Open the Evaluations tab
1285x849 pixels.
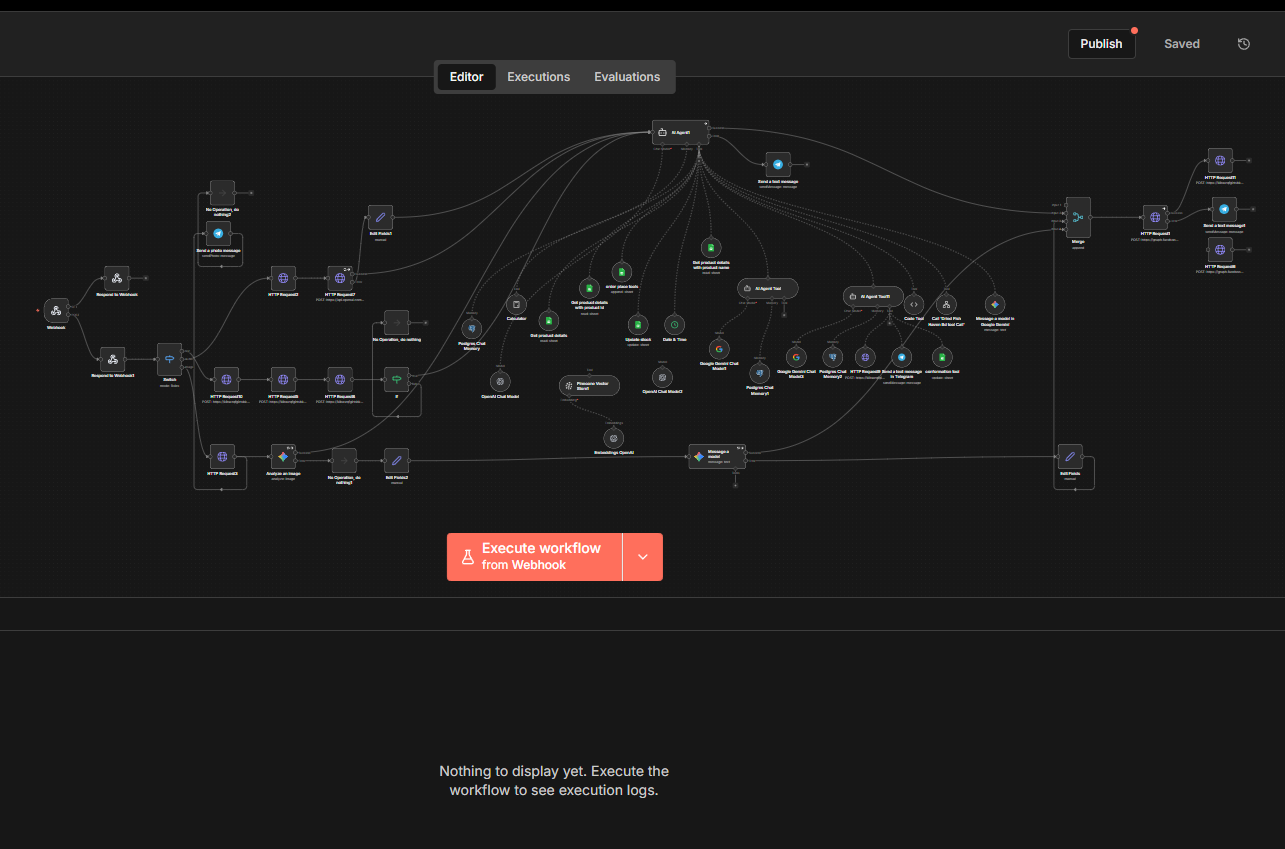click(627, 76)
